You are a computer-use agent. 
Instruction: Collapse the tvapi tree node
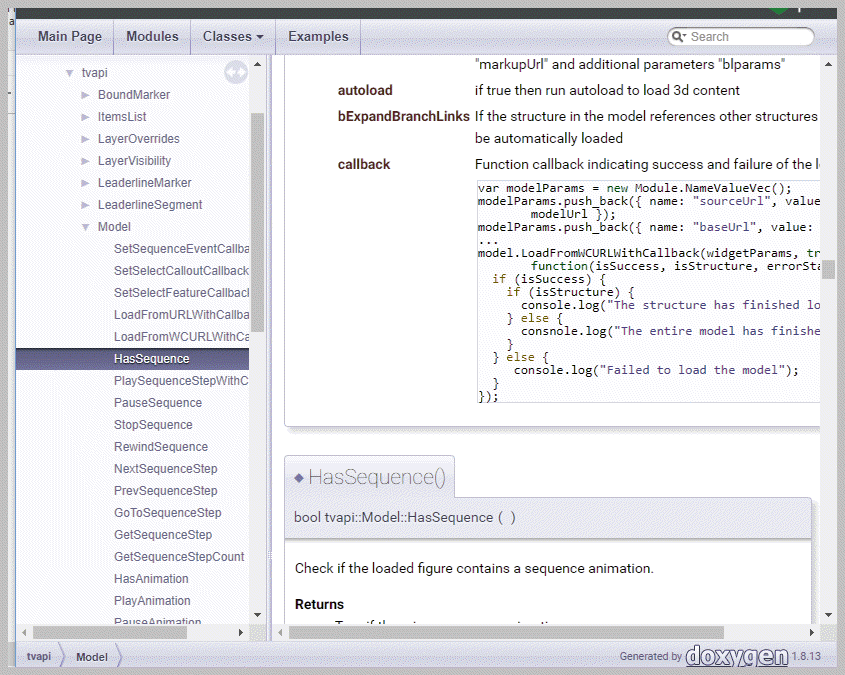[x=70, y=73]
